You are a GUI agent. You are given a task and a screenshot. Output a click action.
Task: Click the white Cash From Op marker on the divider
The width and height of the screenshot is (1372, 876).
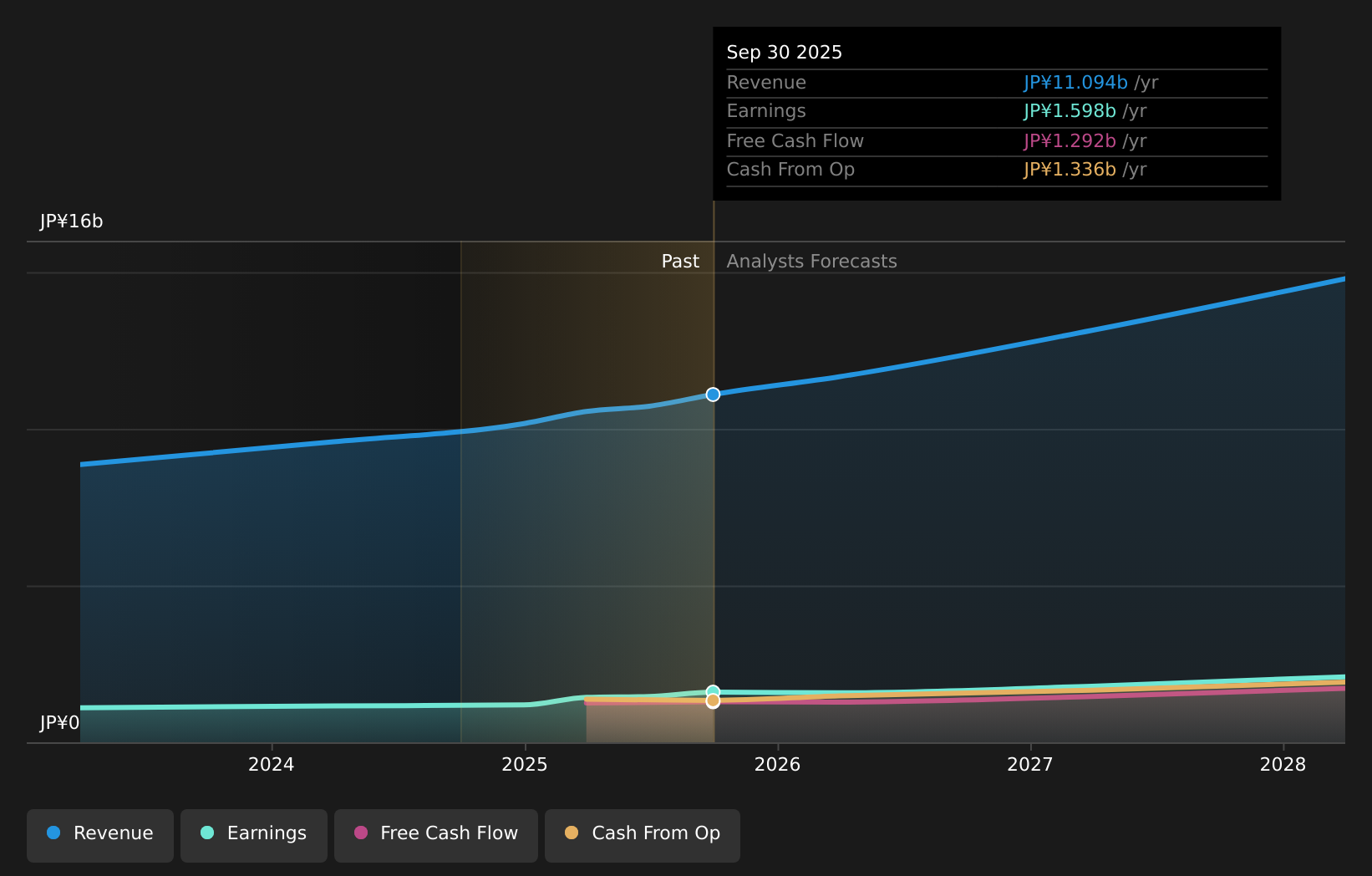click(713, 701)
